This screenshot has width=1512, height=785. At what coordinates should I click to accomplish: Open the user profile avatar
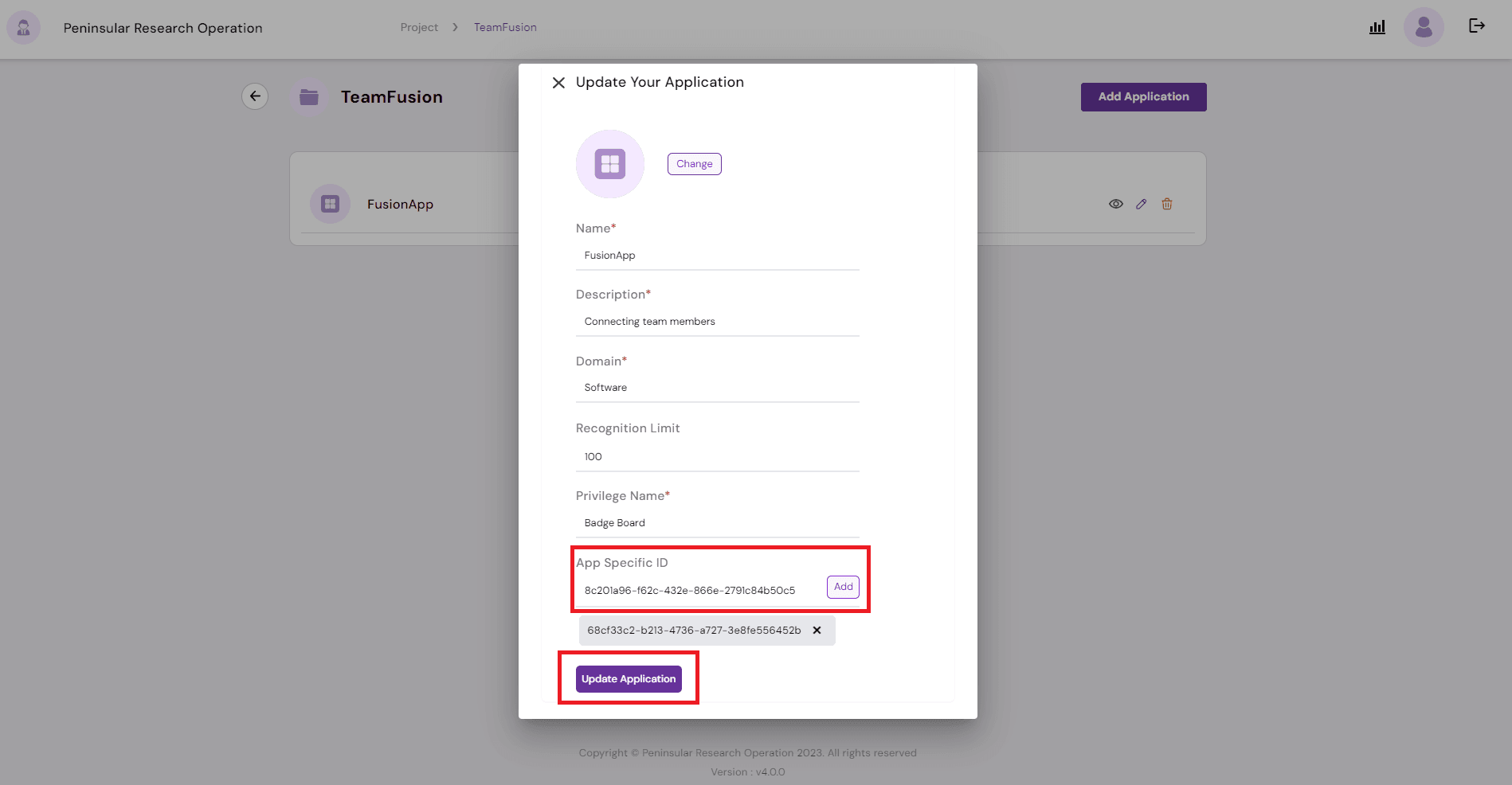tap(1424, 27)
